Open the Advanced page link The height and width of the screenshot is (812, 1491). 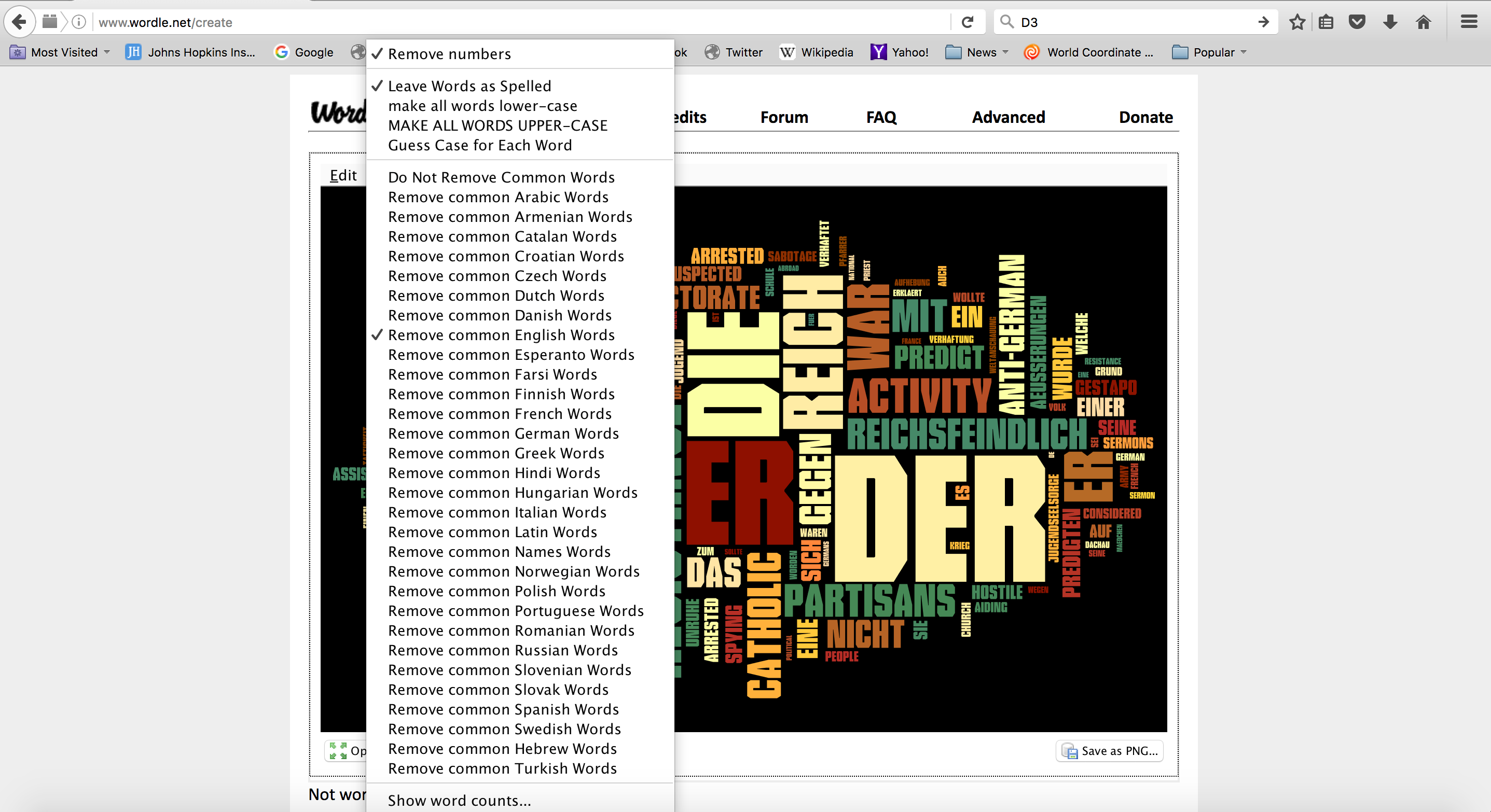point(1009,117)
